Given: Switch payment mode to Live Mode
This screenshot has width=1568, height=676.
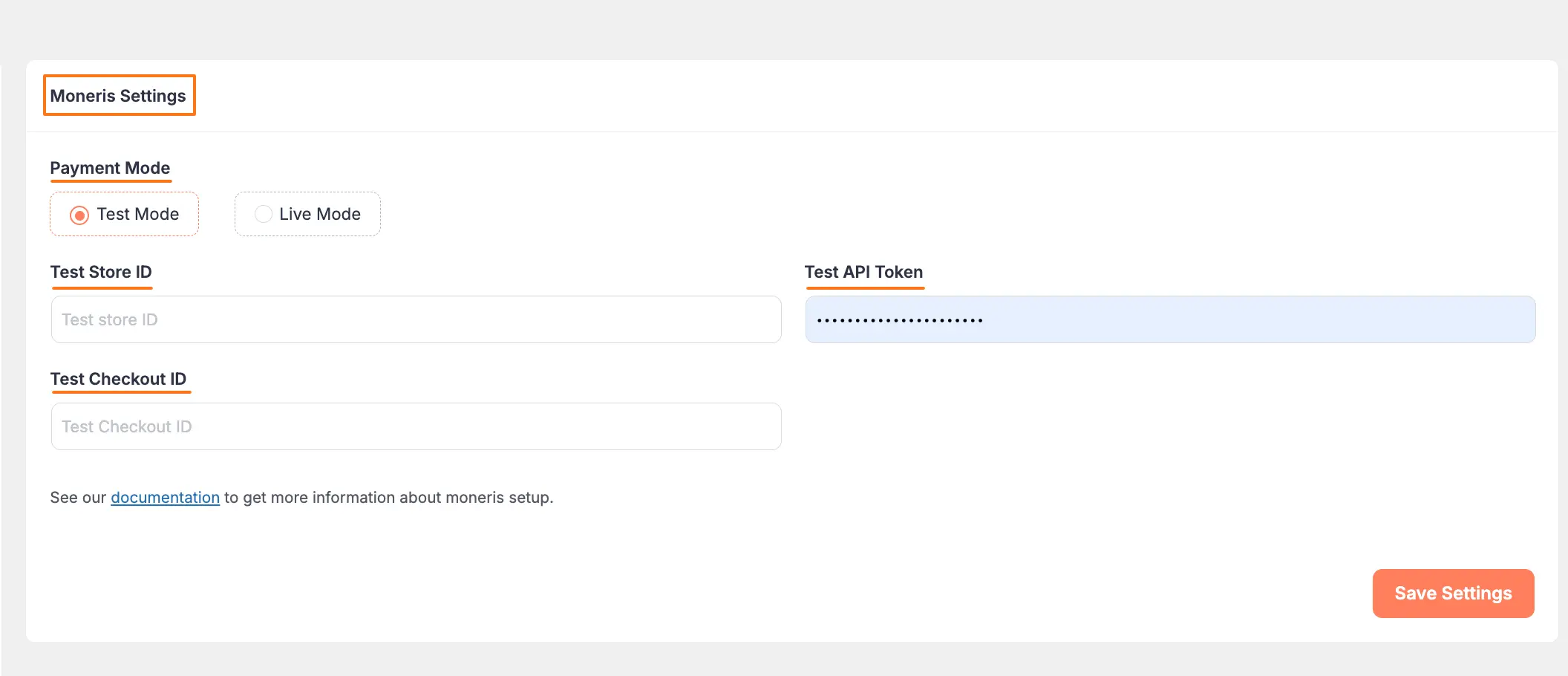Looking at the screenshot, I should 307,214.
